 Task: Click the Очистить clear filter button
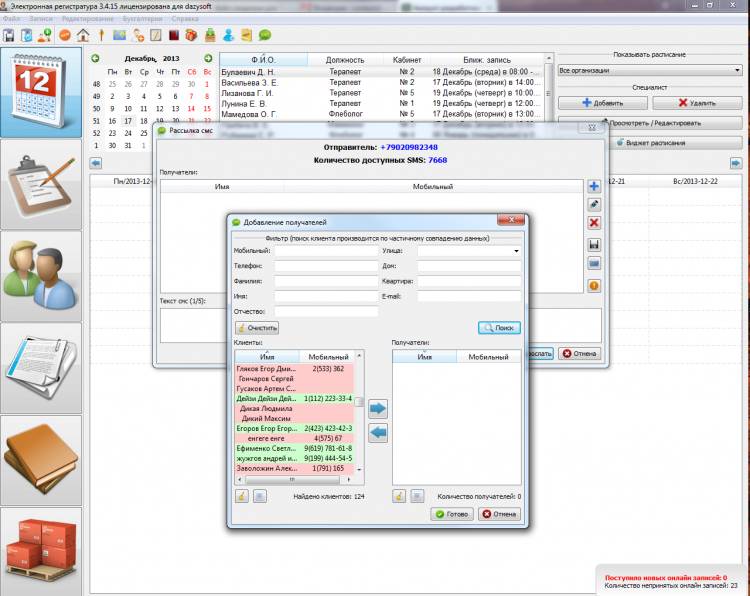coord(258,327)
